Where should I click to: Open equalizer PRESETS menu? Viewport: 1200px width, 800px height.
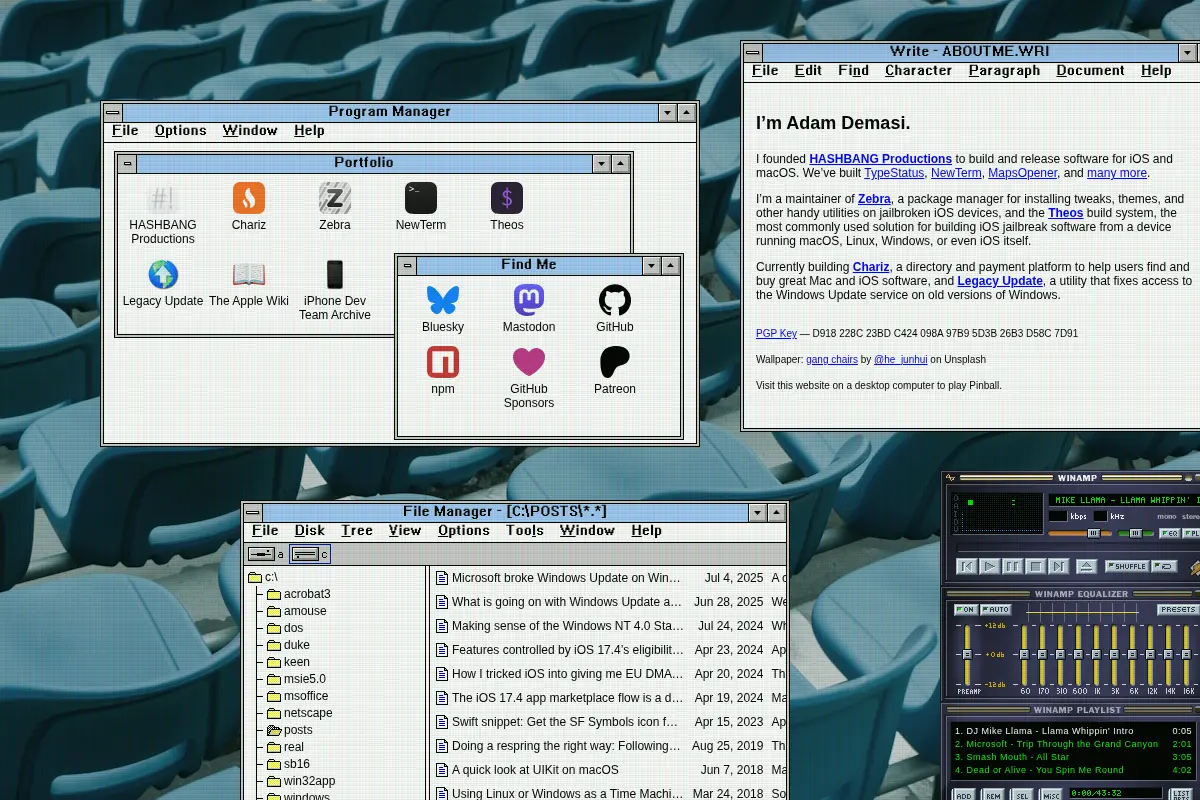click(1178, 610)
